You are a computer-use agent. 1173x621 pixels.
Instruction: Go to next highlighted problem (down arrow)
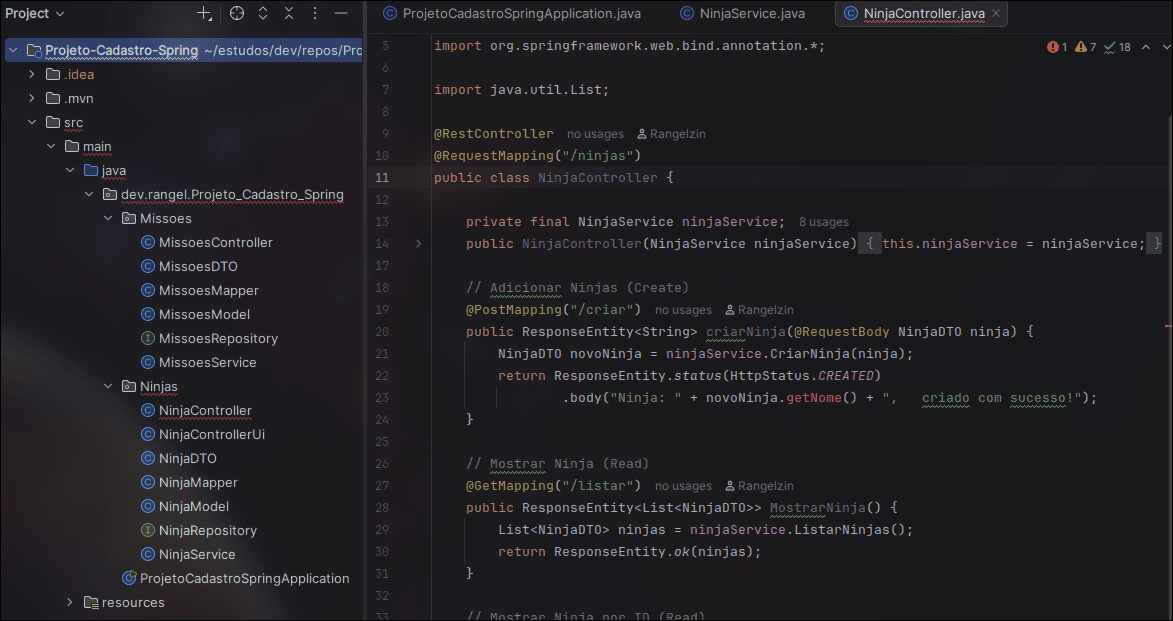pos(1166,47)
